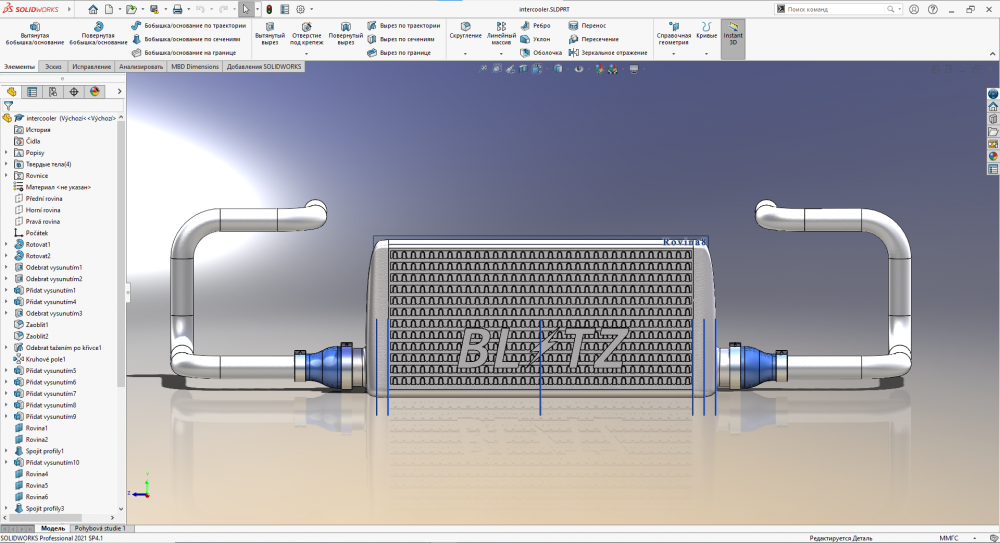This screenshot has width=1000, height=543.
Task: Click the Pohybová studie 1 bottom tab
Action: (x=101, y=528)
